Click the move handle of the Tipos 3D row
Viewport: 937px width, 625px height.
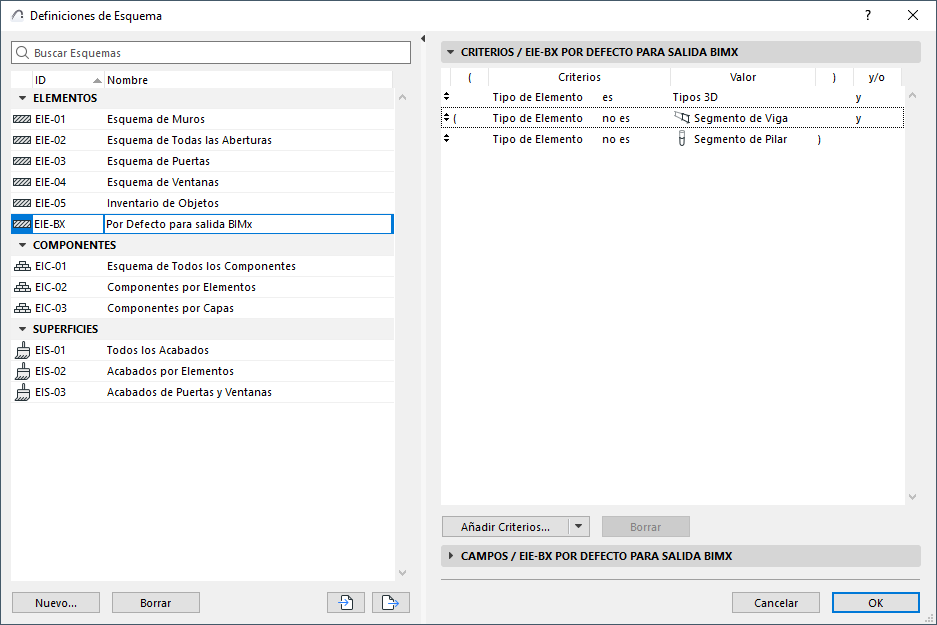(x=446, y=97)
